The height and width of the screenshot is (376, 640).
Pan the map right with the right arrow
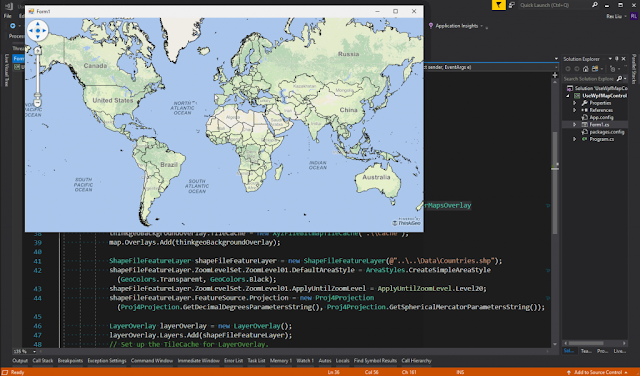pyautogui.click(x=44, y=31)
